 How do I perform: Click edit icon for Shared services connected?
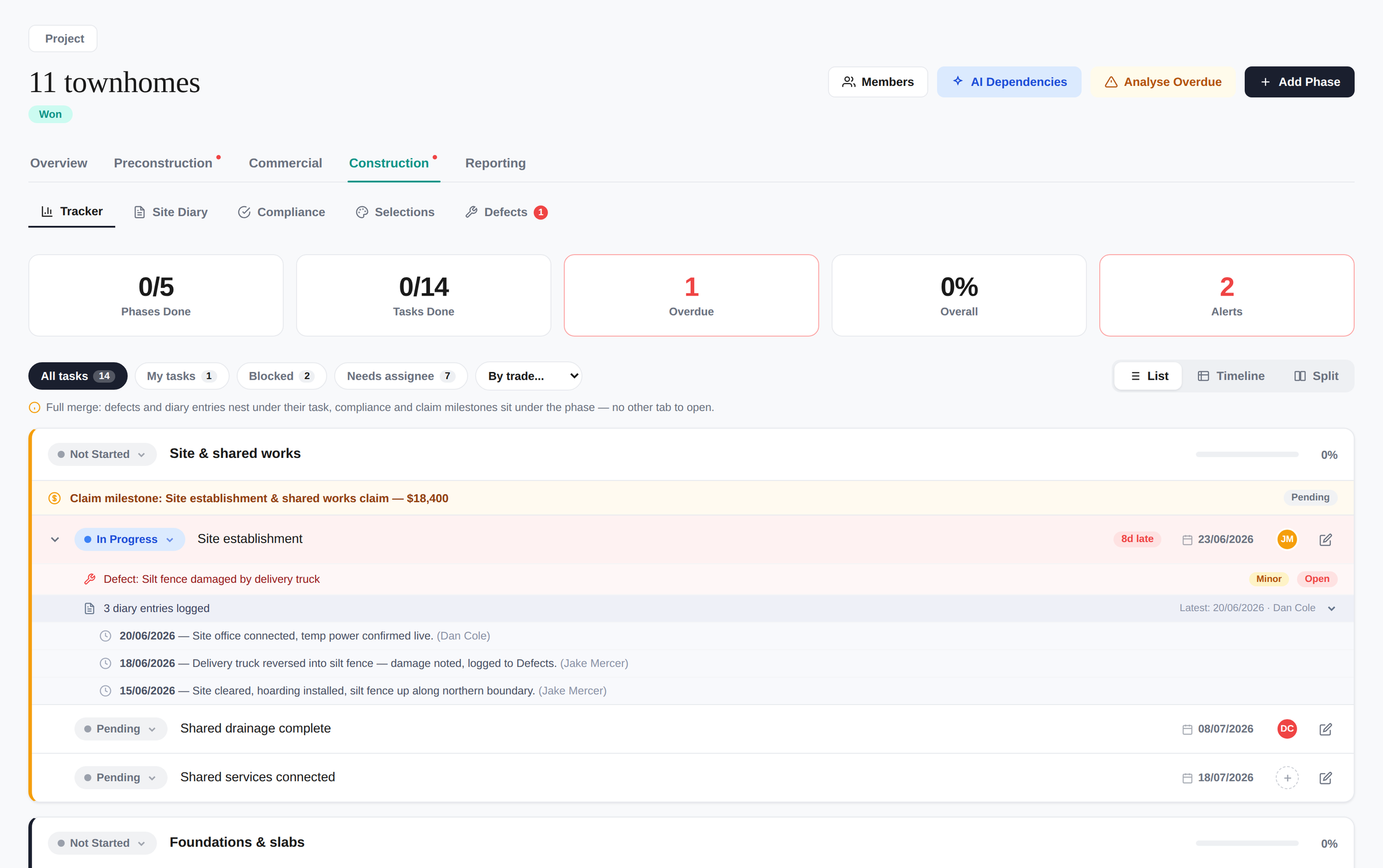[1325, 778]
